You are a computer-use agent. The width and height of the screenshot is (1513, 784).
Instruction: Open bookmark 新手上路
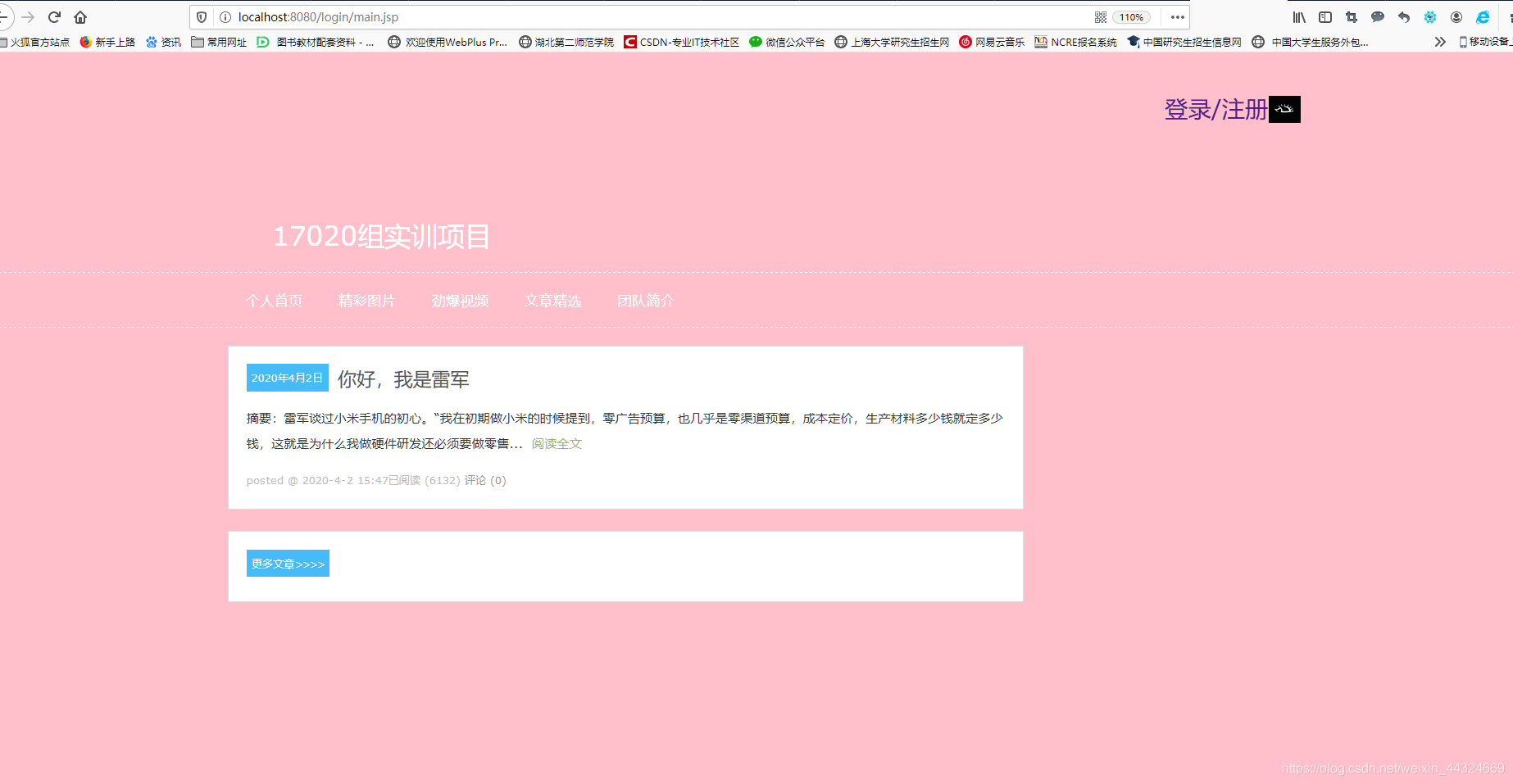pos(107,42)
